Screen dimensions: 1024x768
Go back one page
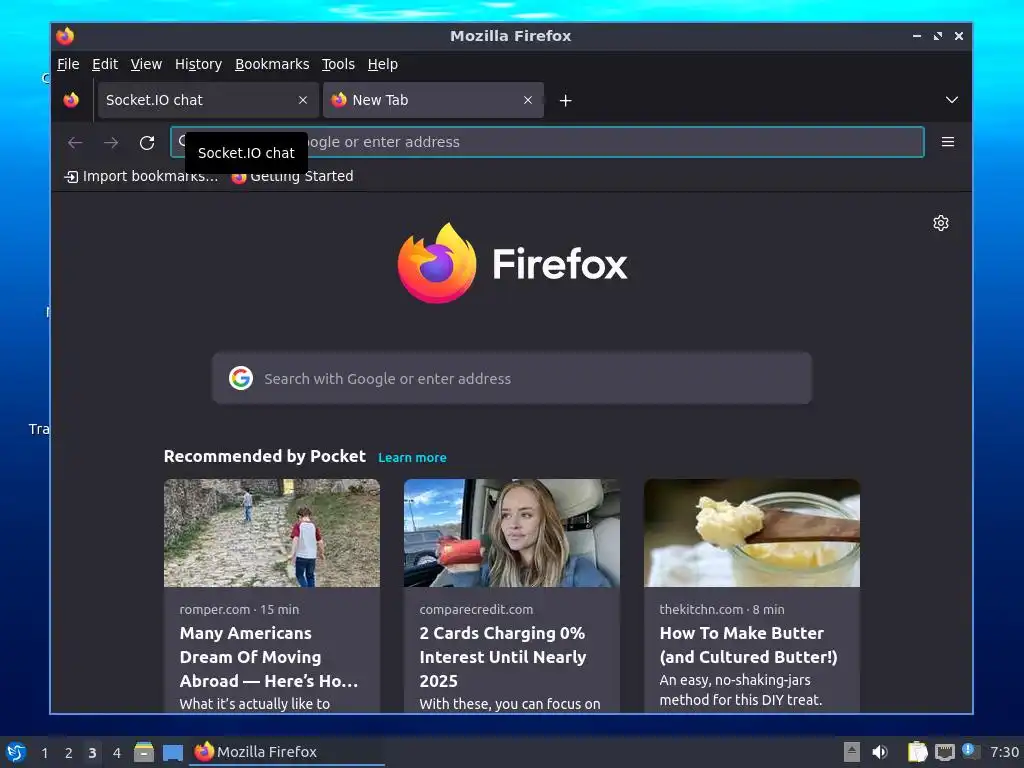pos(75,142)
